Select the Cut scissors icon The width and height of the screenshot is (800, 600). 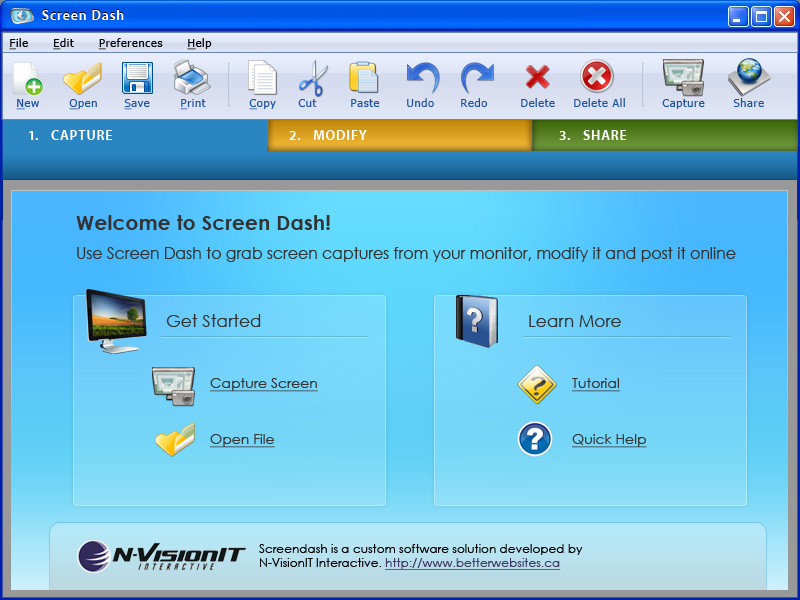click(x=313, y=78)
